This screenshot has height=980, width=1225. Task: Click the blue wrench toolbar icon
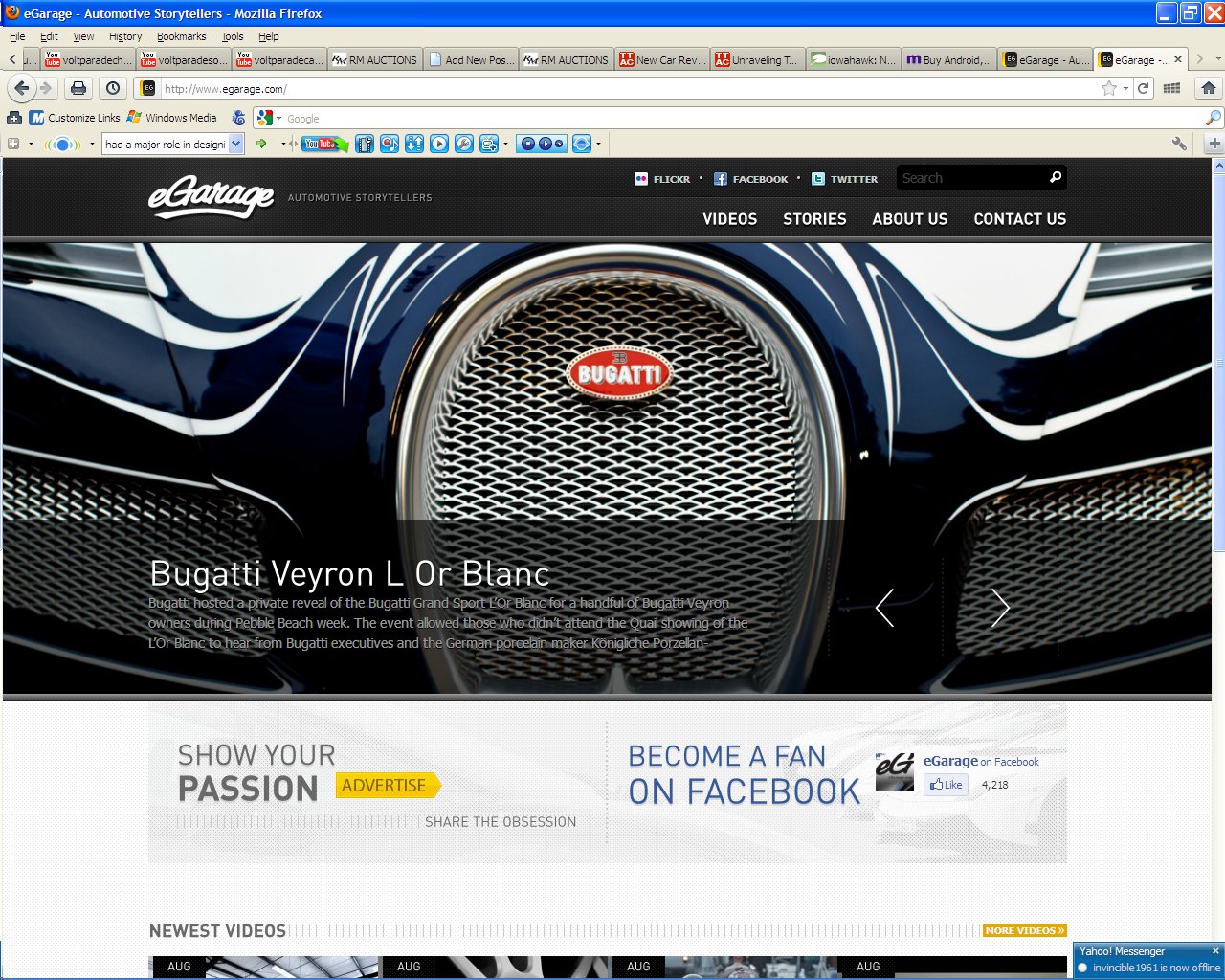point(464,144)
